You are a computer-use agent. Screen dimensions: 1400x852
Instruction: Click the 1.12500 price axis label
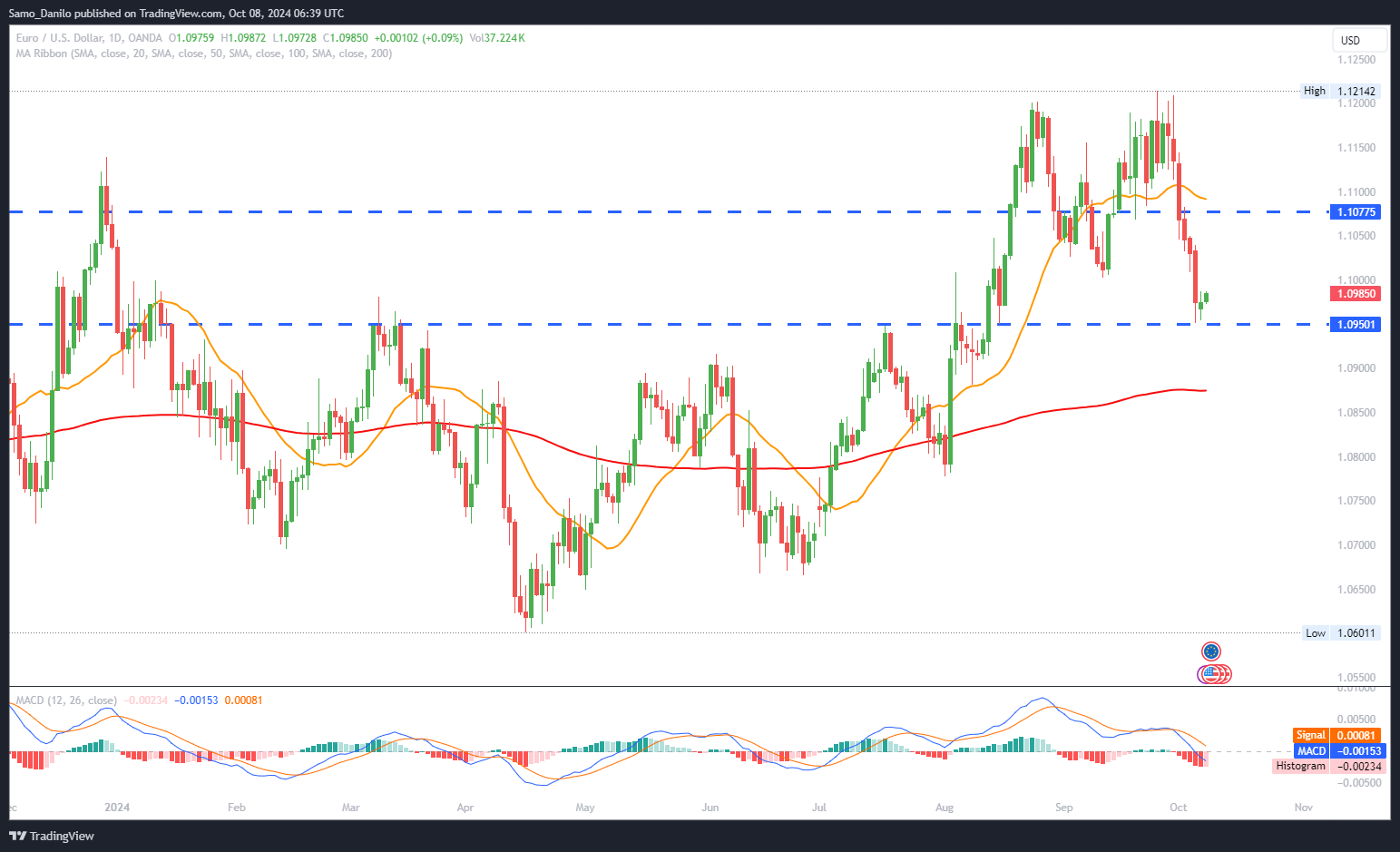click(x=1356, y=60)
